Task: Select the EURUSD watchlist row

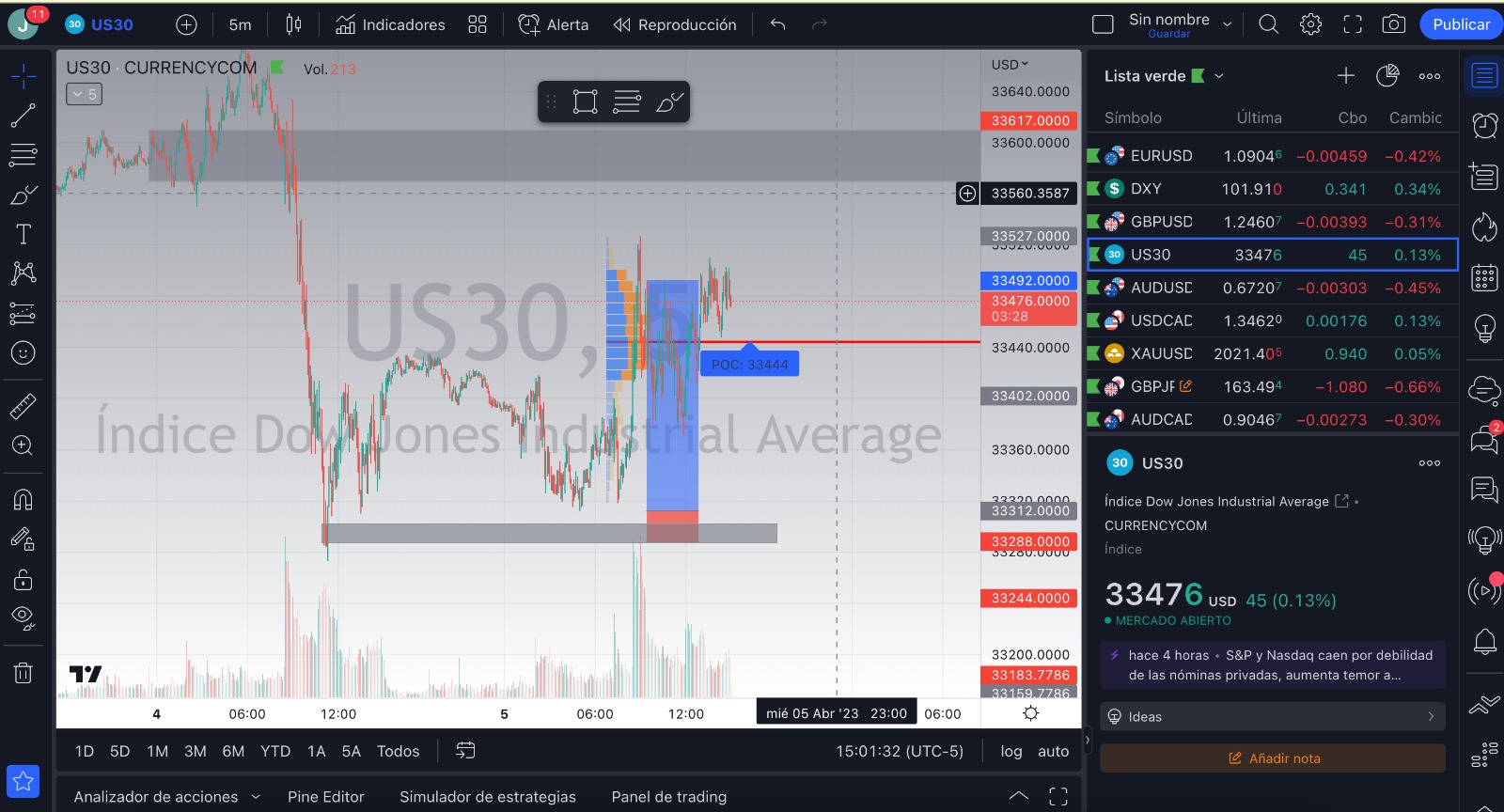Action: tap(1272, 156)
